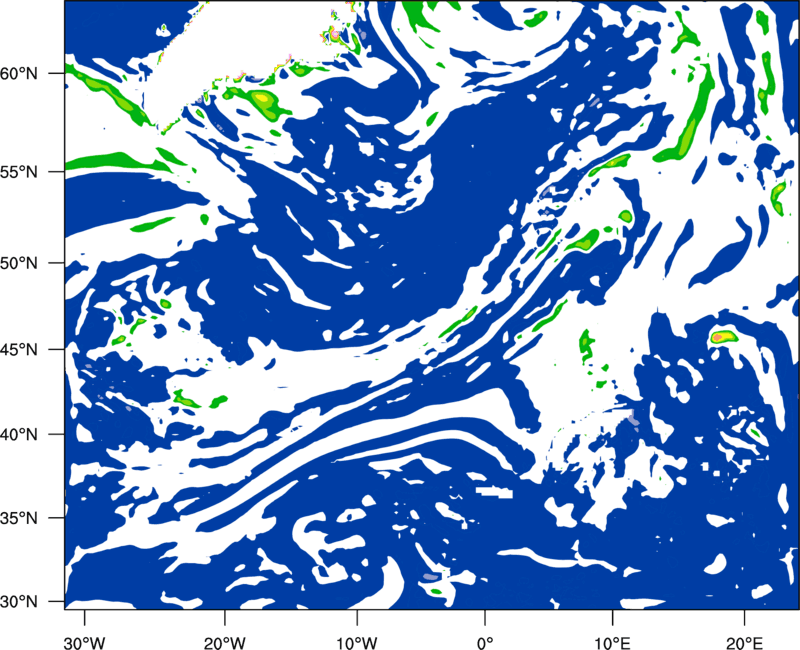Click the 20°W longitude label

[224, 642]
